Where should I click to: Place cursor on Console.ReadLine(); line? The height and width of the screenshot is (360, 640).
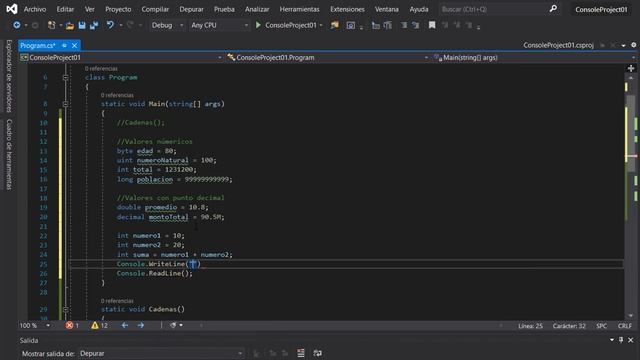(x=155, y=273)
